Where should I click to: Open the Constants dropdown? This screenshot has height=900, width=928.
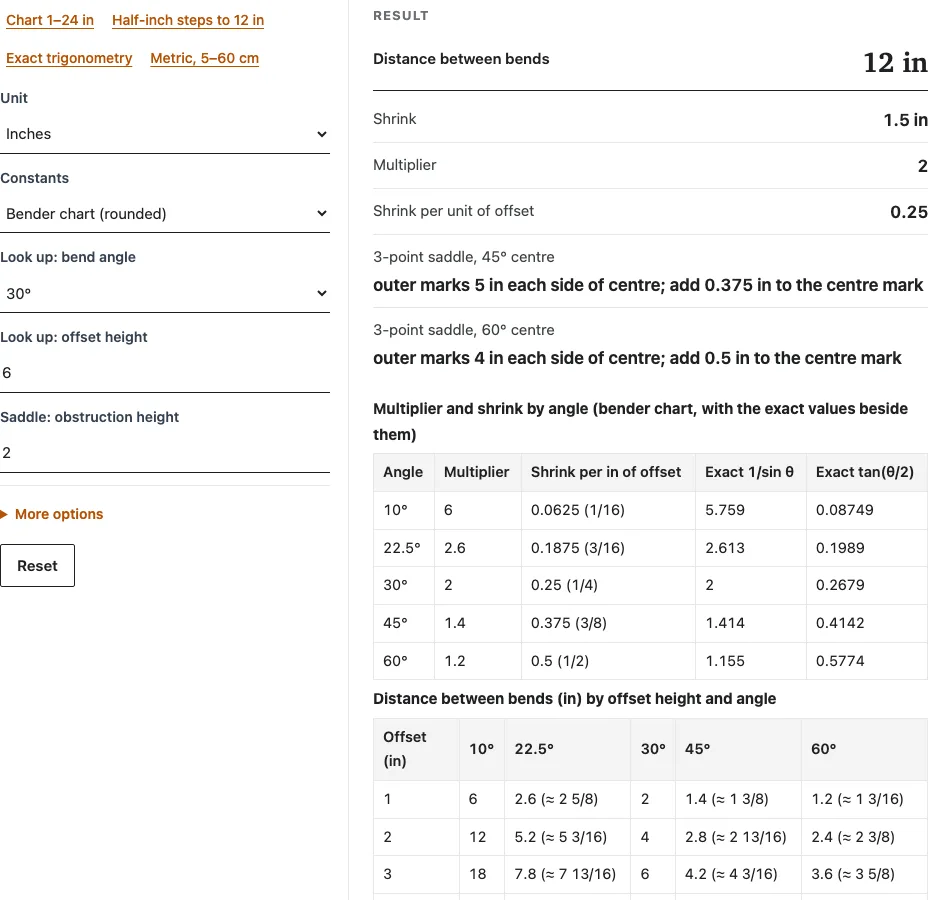click(165, 214)
